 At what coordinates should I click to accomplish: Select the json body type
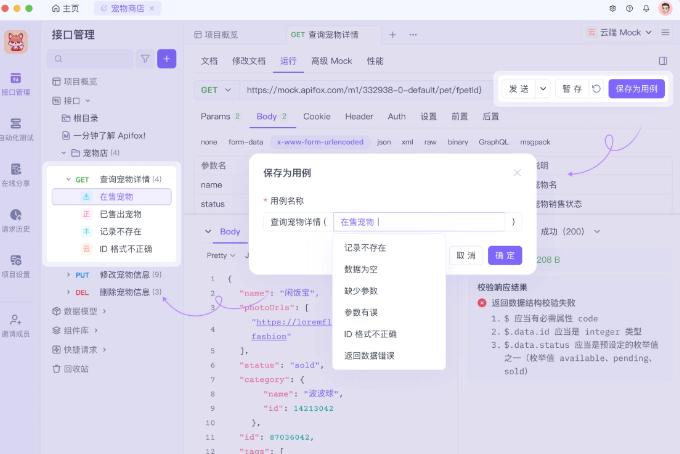(x=384, y=142)
